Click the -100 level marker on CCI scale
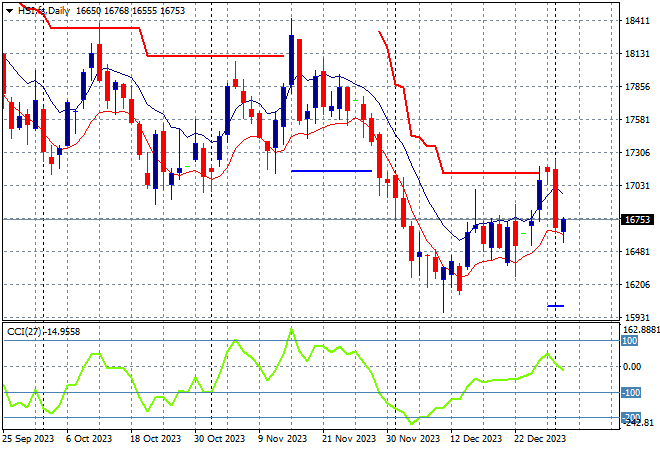The image size is (660, 450). coord(632,393)
